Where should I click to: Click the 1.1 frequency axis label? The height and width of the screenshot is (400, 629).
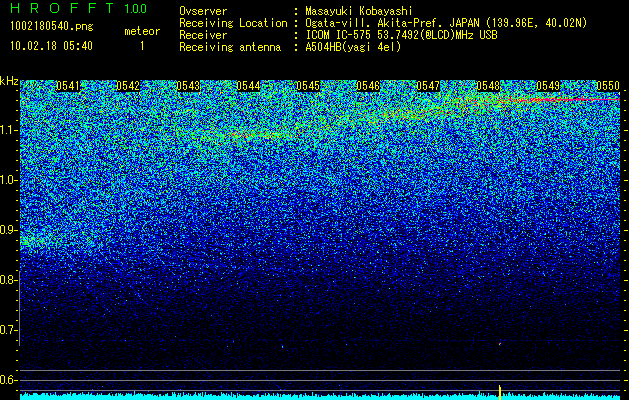pyautogui.click(x=8, y=130)
